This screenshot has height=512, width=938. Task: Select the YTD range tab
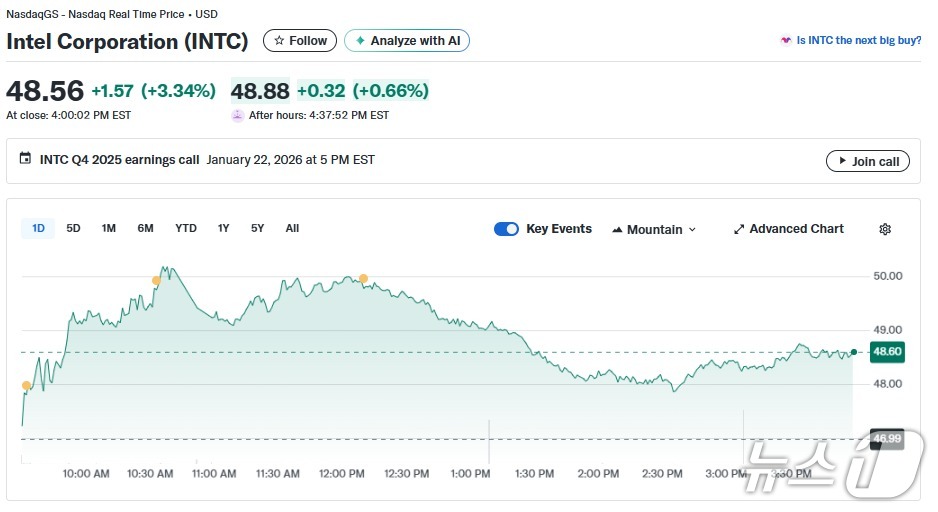tap(186, 228)
